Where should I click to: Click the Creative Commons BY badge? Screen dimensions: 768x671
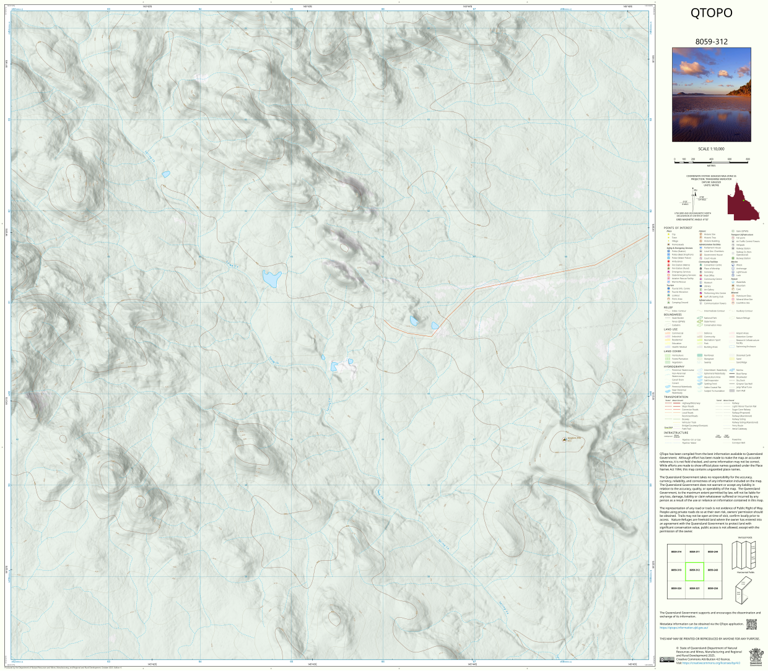[x=667, y=660]
